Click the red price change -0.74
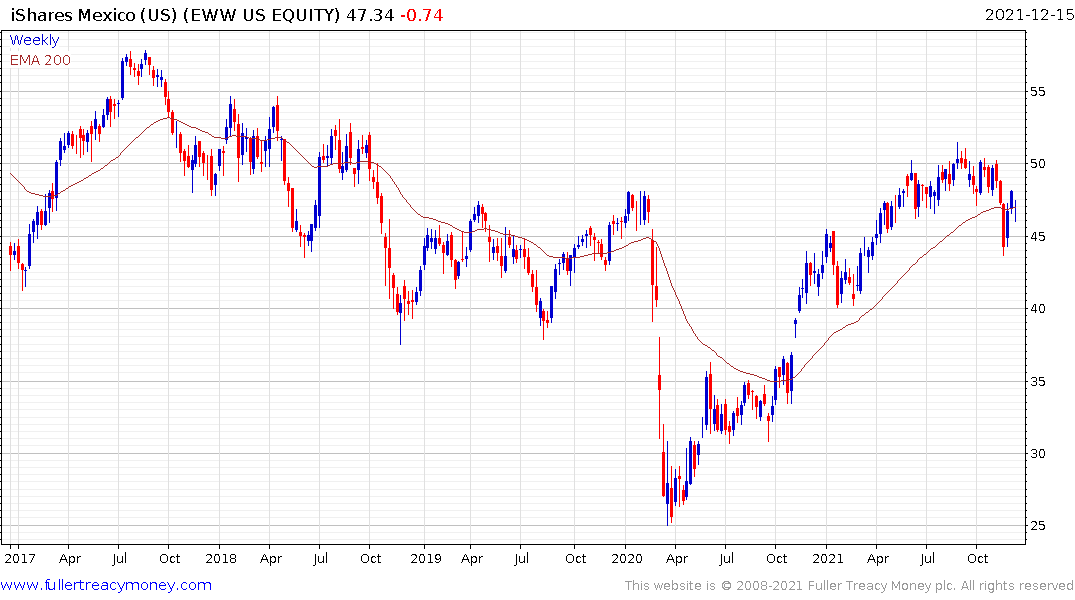 coord(422,15)
